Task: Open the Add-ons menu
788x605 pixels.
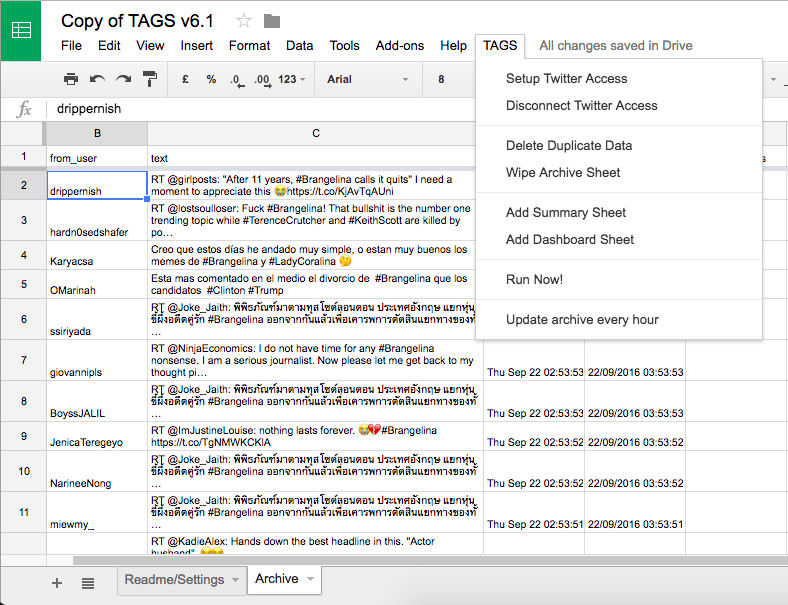Action: [x=400, y=46]
